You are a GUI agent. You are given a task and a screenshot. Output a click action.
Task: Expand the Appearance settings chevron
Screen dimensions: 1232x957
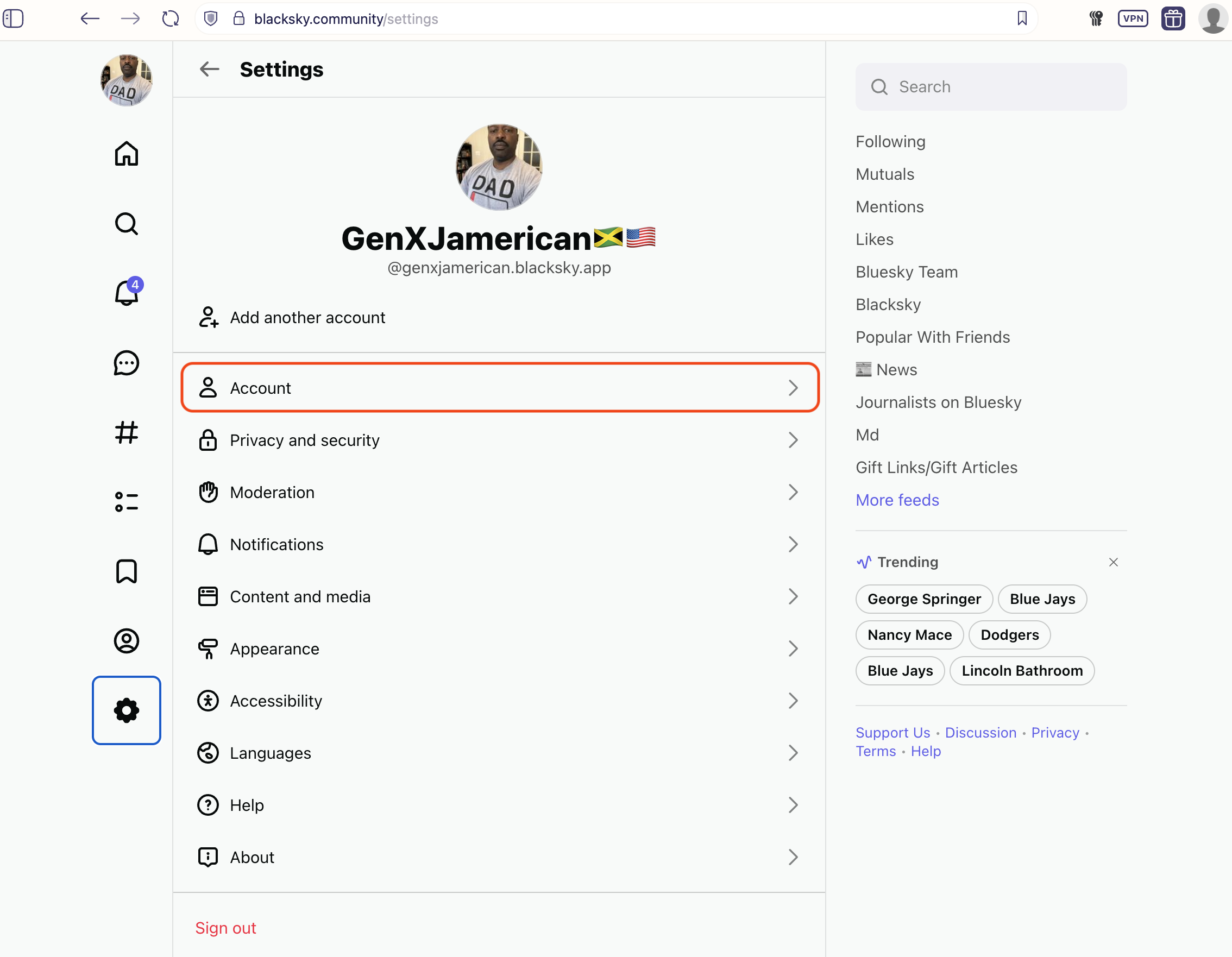[794, 649]
